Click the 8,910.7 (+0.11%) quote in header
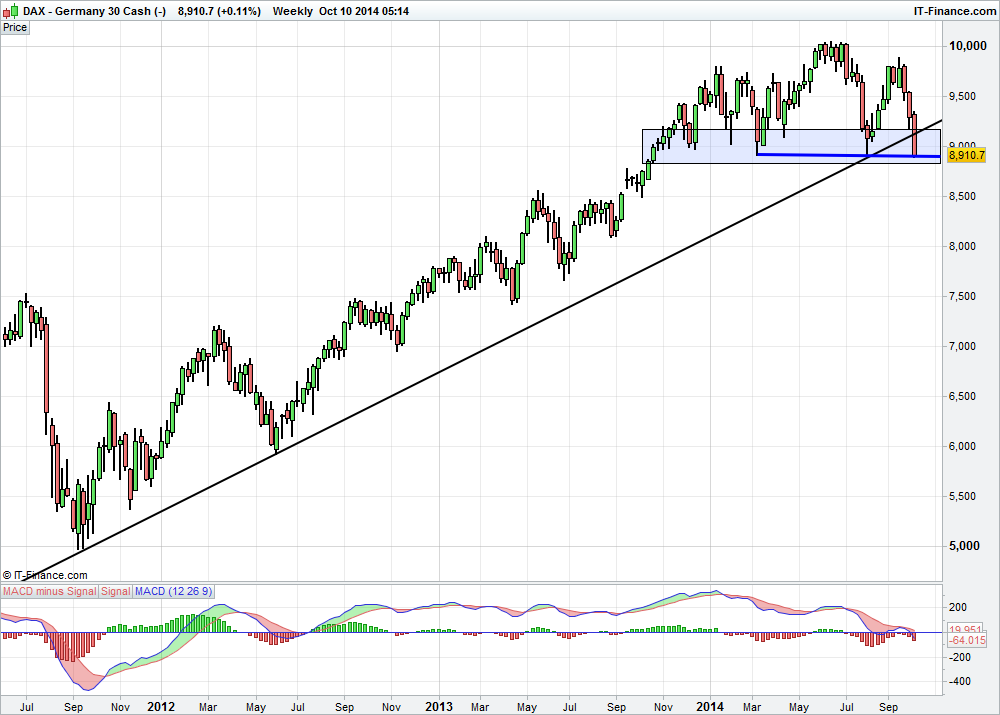Viewport: 1000px width, 715px height. (x=219, y=11)
